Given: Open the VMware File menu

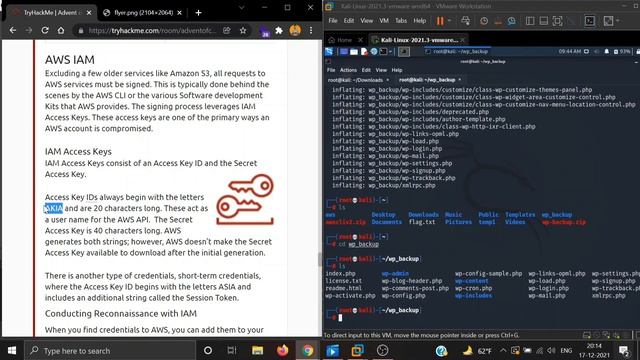Looking at the screenshot, I should 333,20.
